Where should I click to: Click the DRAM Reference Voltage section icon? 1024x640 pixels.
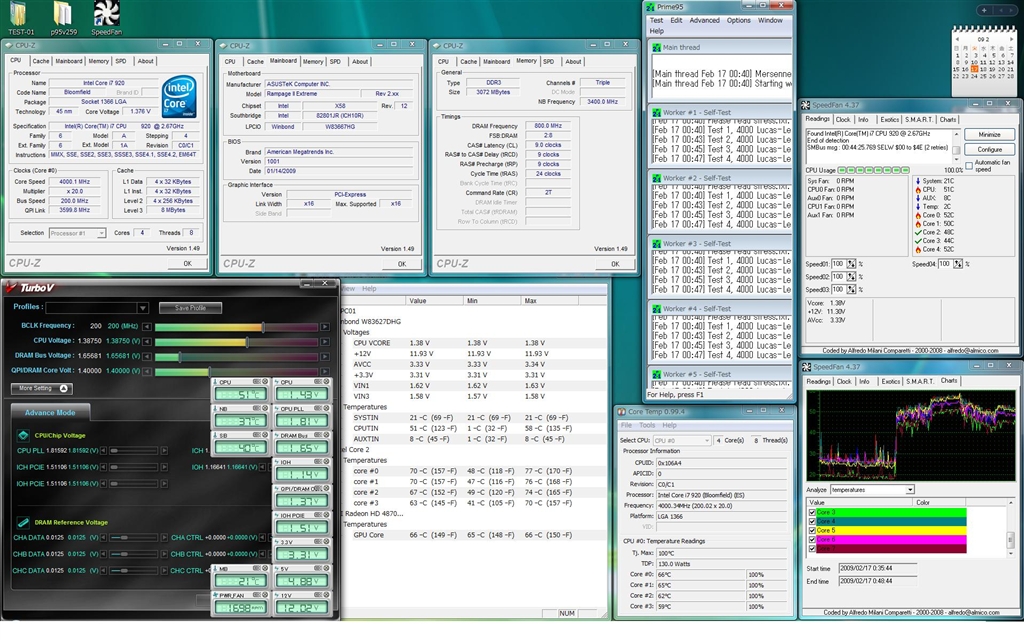click(x=22, y=521)
